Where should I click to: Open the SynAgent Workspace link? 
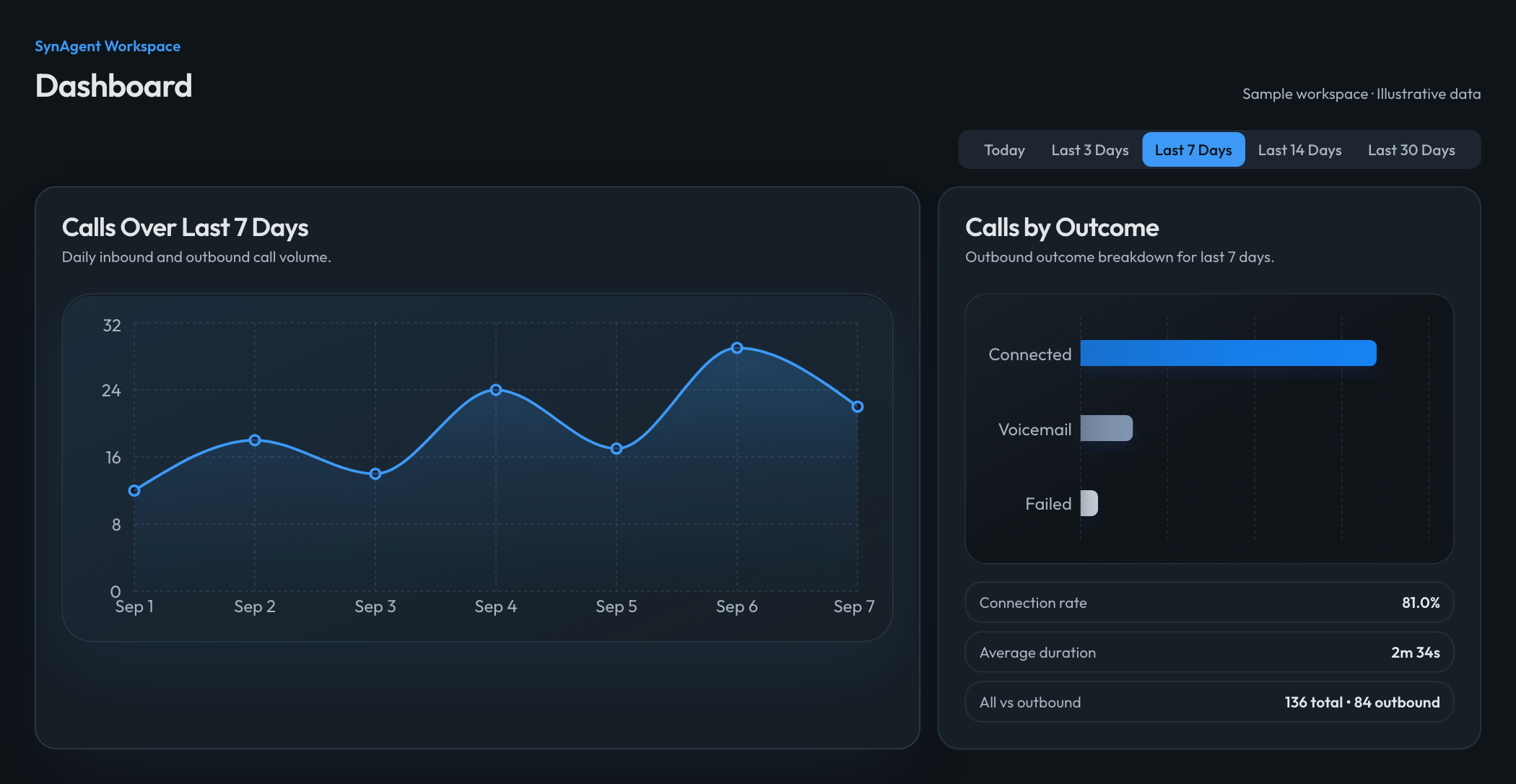[108, 46]
